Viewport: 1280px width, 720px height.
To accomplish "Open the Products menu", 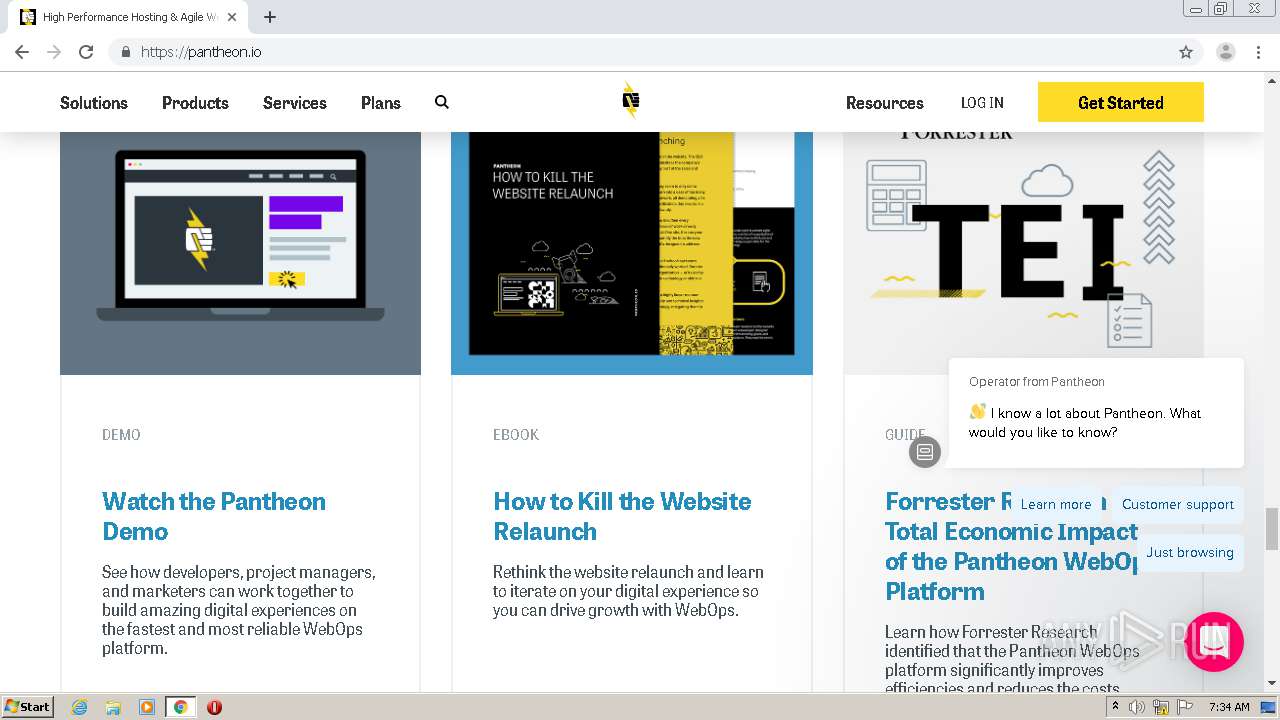I will (195, 103).
